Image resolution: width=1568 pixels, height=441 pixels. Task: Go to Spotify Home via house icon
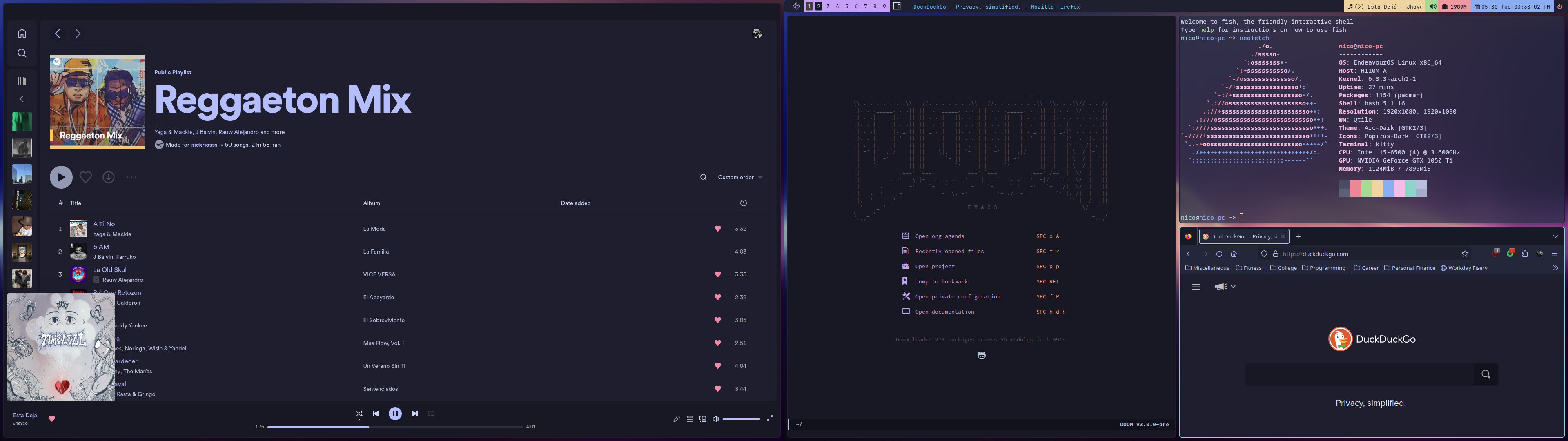coord(22,33)
